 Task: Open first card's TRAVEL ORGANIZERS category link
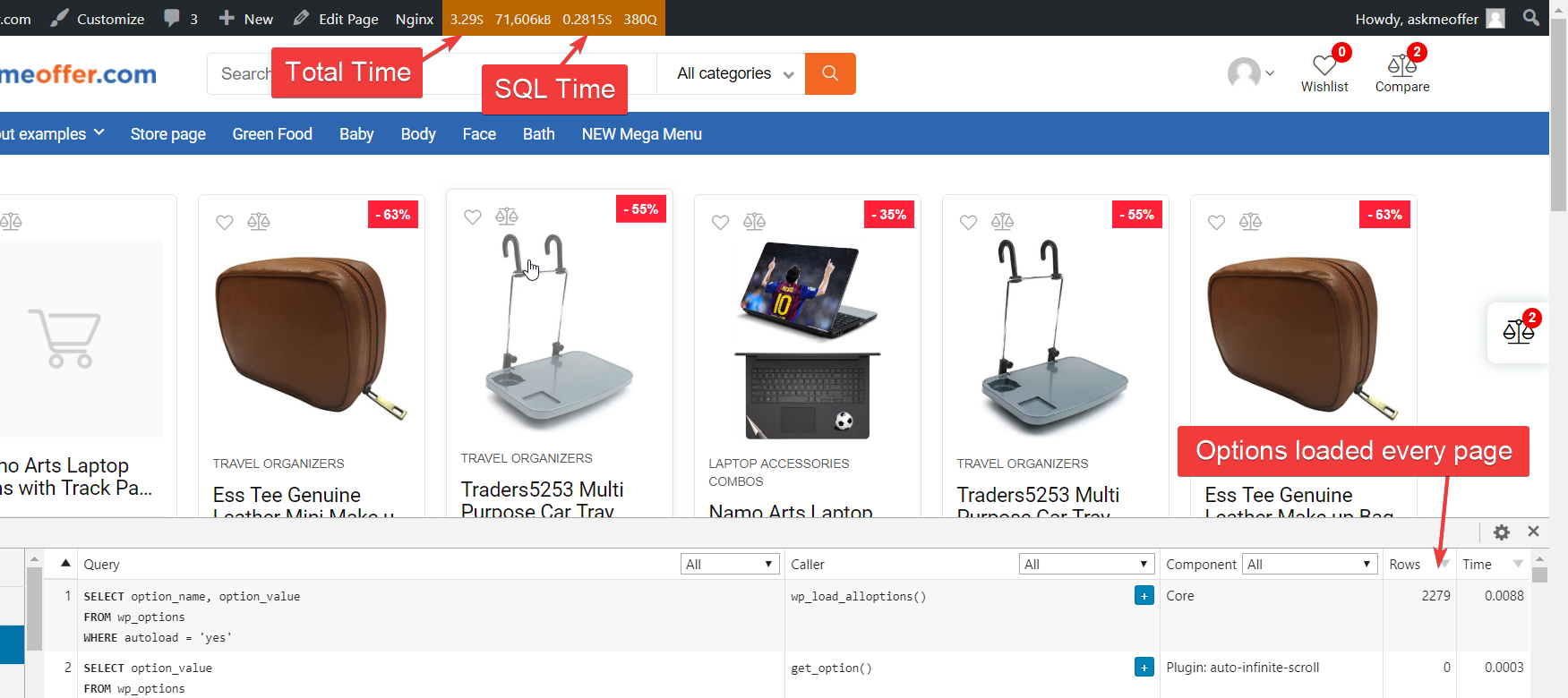[278, 464]
